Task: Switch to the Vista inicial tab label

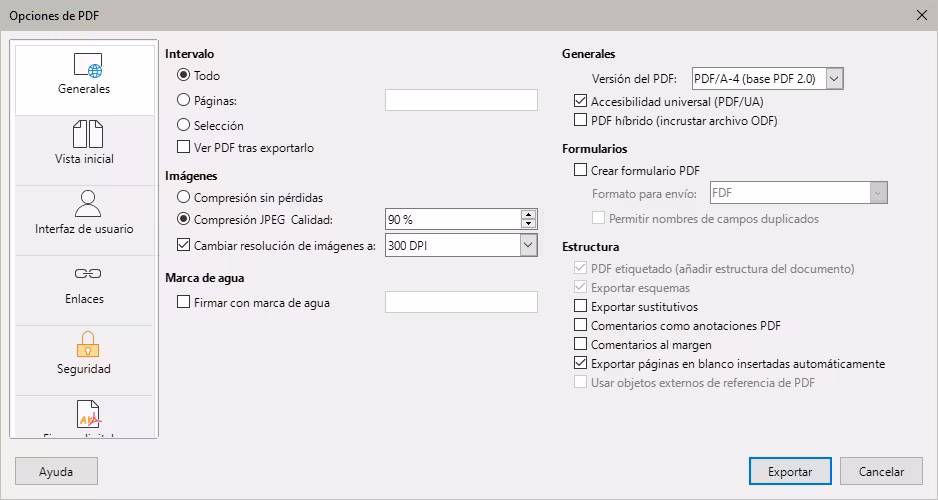Action: (x=84, y=158)
